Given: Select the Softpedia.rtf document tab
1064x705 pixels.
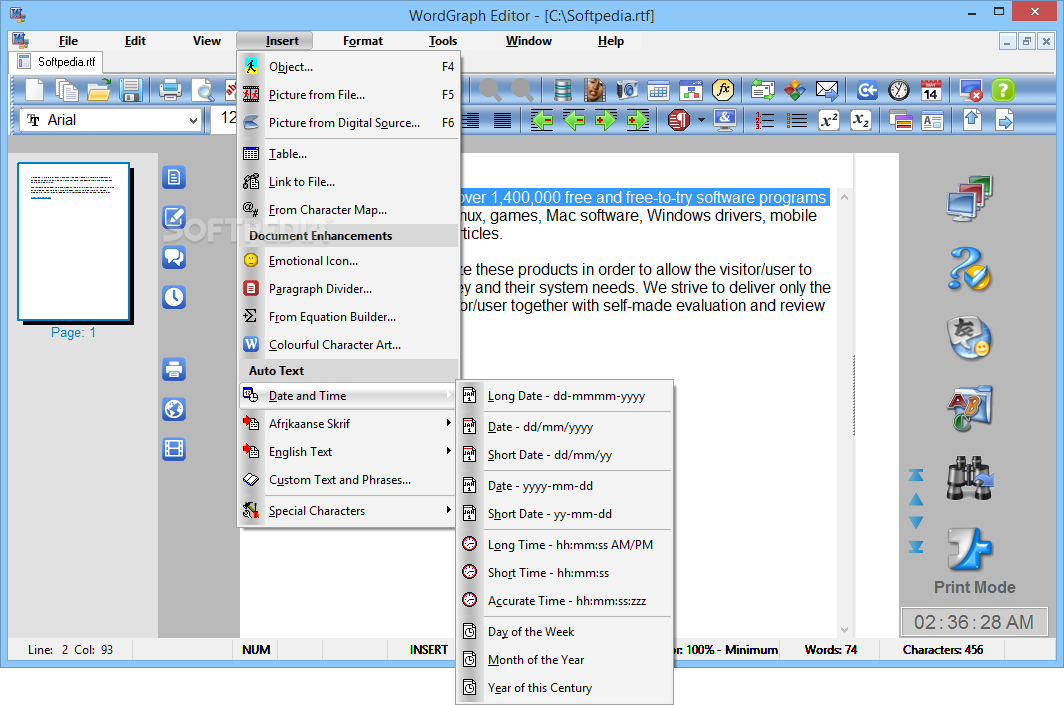Looking at the screenshot, I should [57, 62].
